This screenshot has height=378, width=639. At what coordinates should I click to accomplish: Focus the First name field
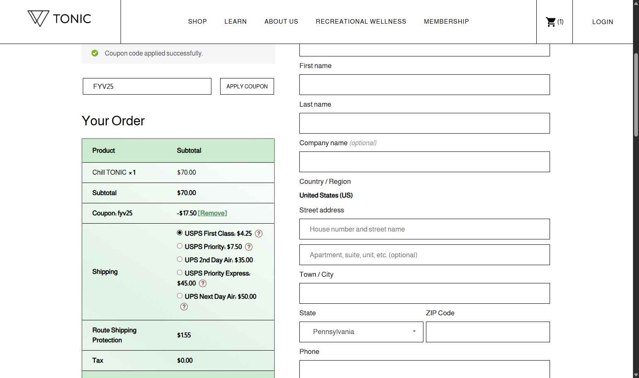tap(424, 85)
